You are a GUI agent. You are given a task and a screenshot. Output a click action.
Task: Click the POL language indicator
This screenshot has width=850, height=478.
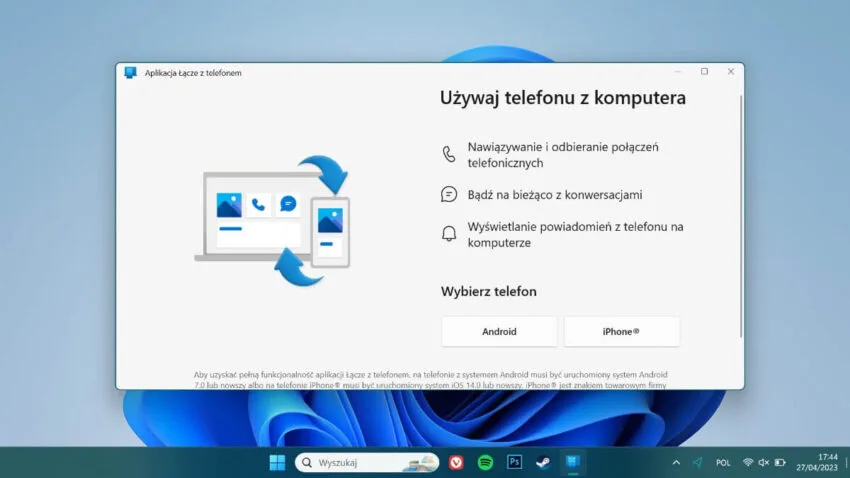click(x=723, y=463)
